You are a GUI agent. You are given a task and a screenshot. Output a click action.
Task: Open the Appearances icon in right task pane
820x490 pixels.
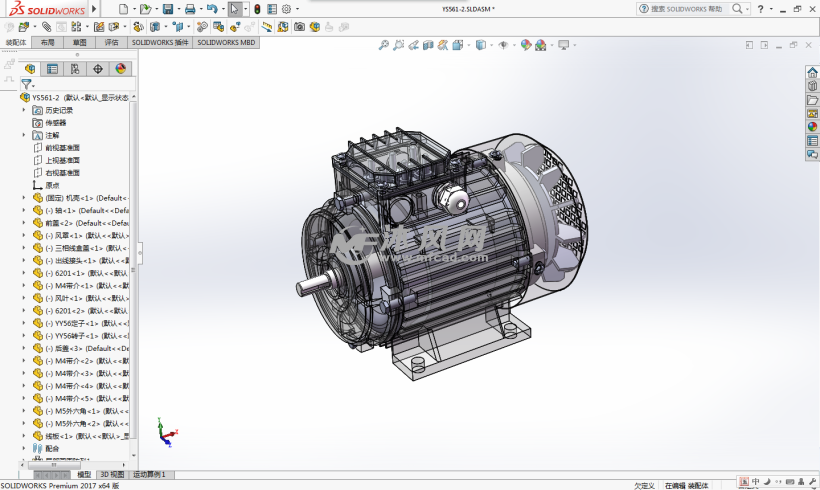(812, 126)
